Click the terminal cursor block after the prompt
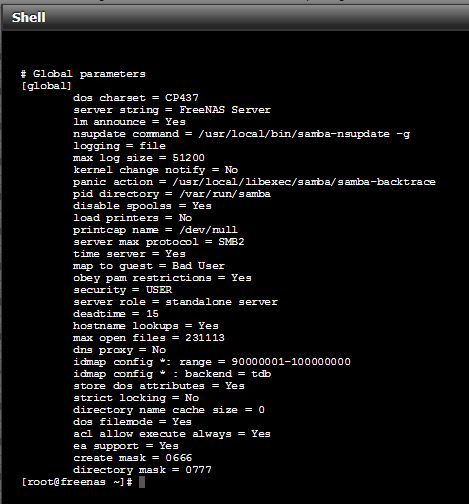469x504 pixels. tap(142, 482)
